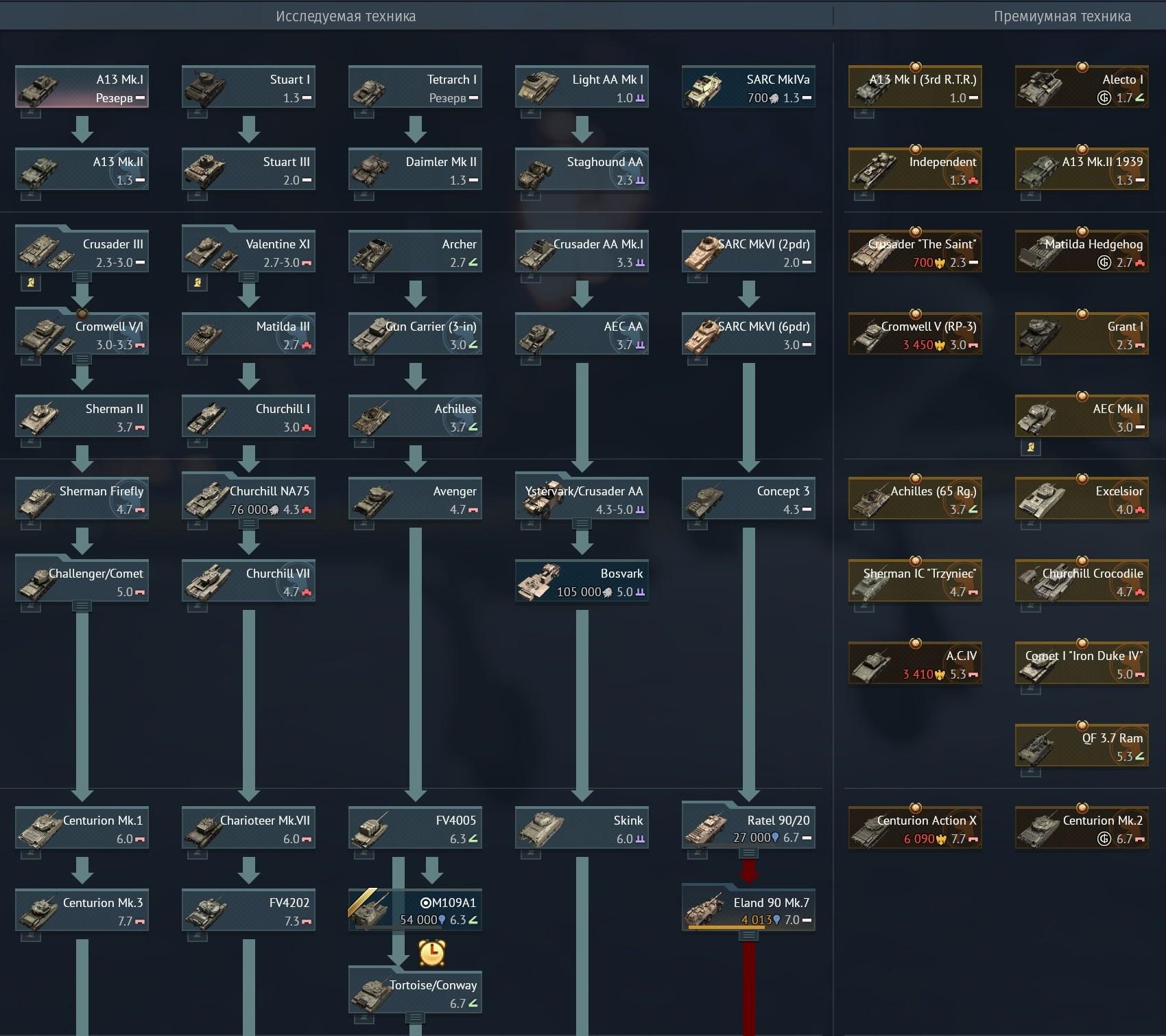This screenshot has height=1036, width=1166.
Task: Click the yellow badge under AEC Mk II
Action: [1031, 447]
